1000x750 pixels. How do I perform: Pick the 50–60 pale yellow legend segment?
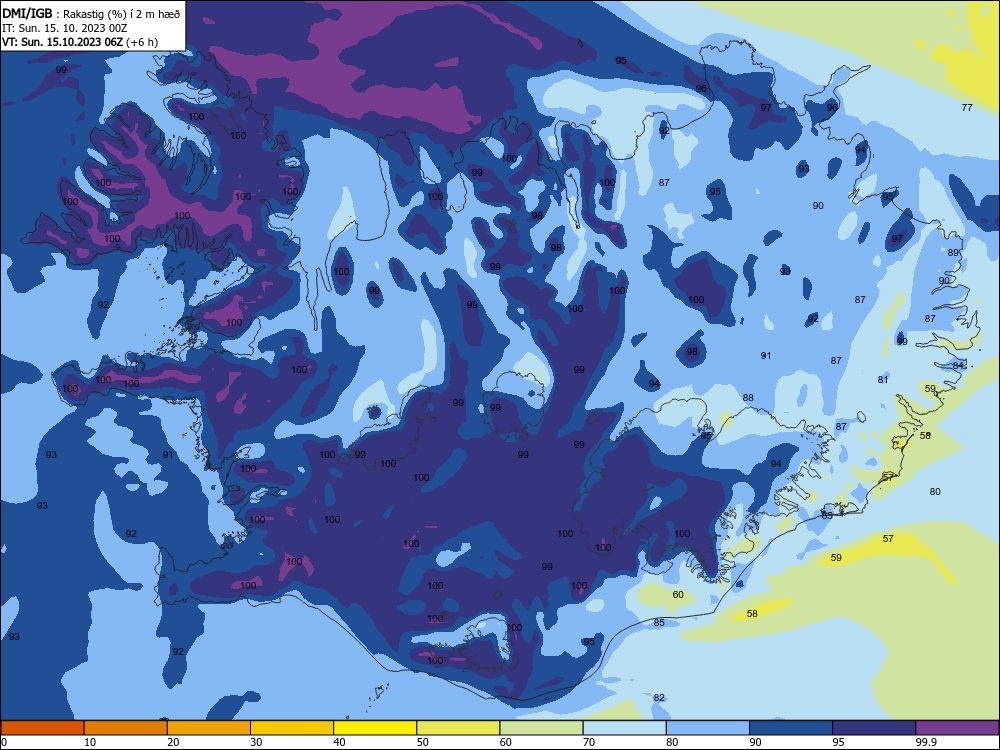coord(459,728)
